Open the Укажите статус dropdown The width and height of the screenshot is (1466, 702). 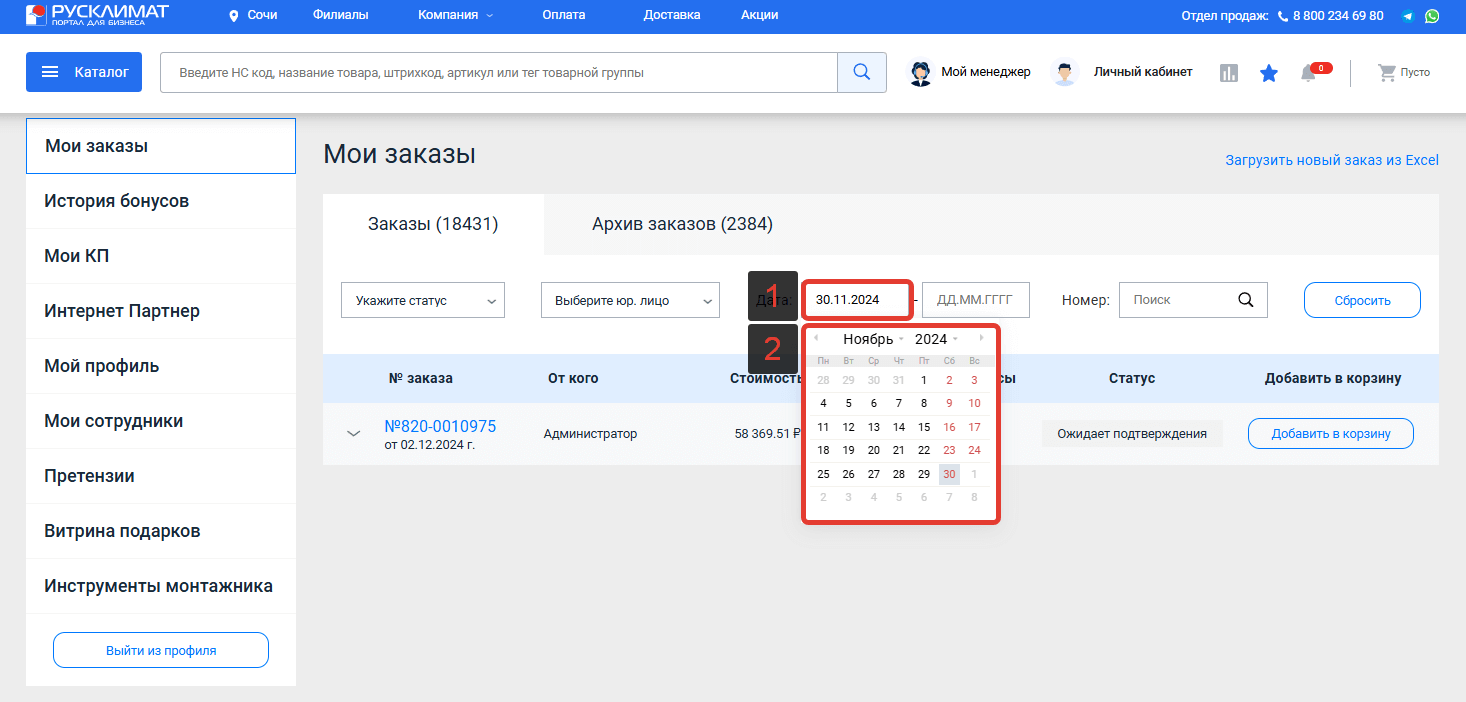pyautogui.click(x=423, y=300)
